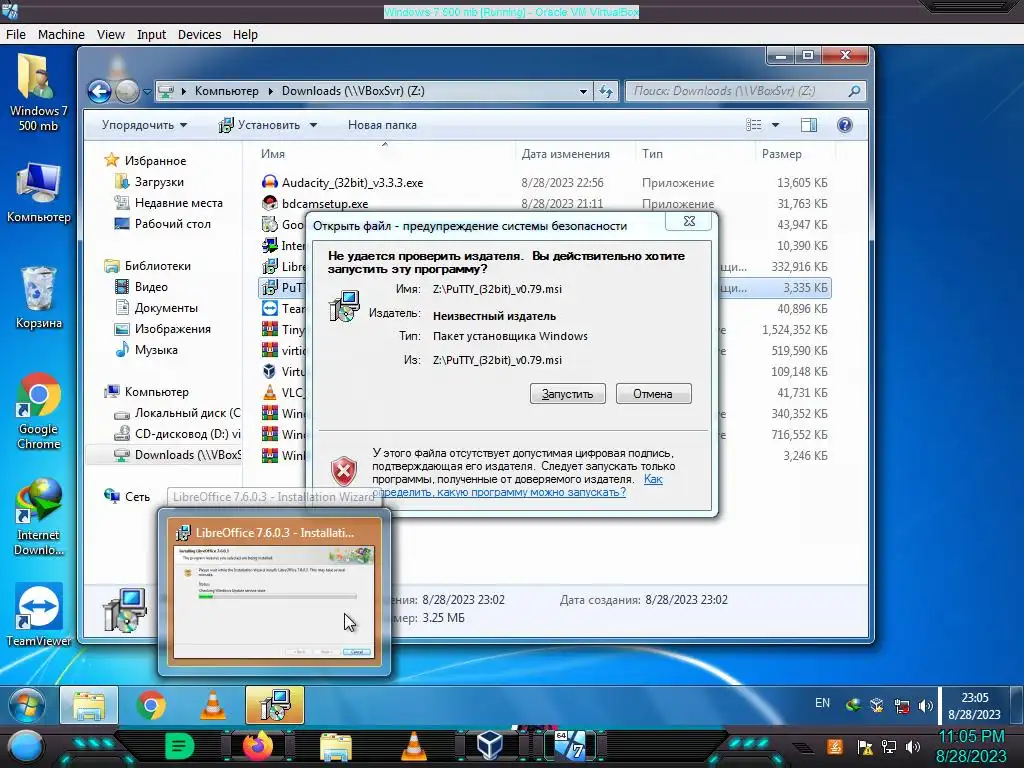Image resolution: width=1024 pixels, height=768 pixels.
Task: Open Недавние места in the navigation pane
Action: [x=178, y=202]
